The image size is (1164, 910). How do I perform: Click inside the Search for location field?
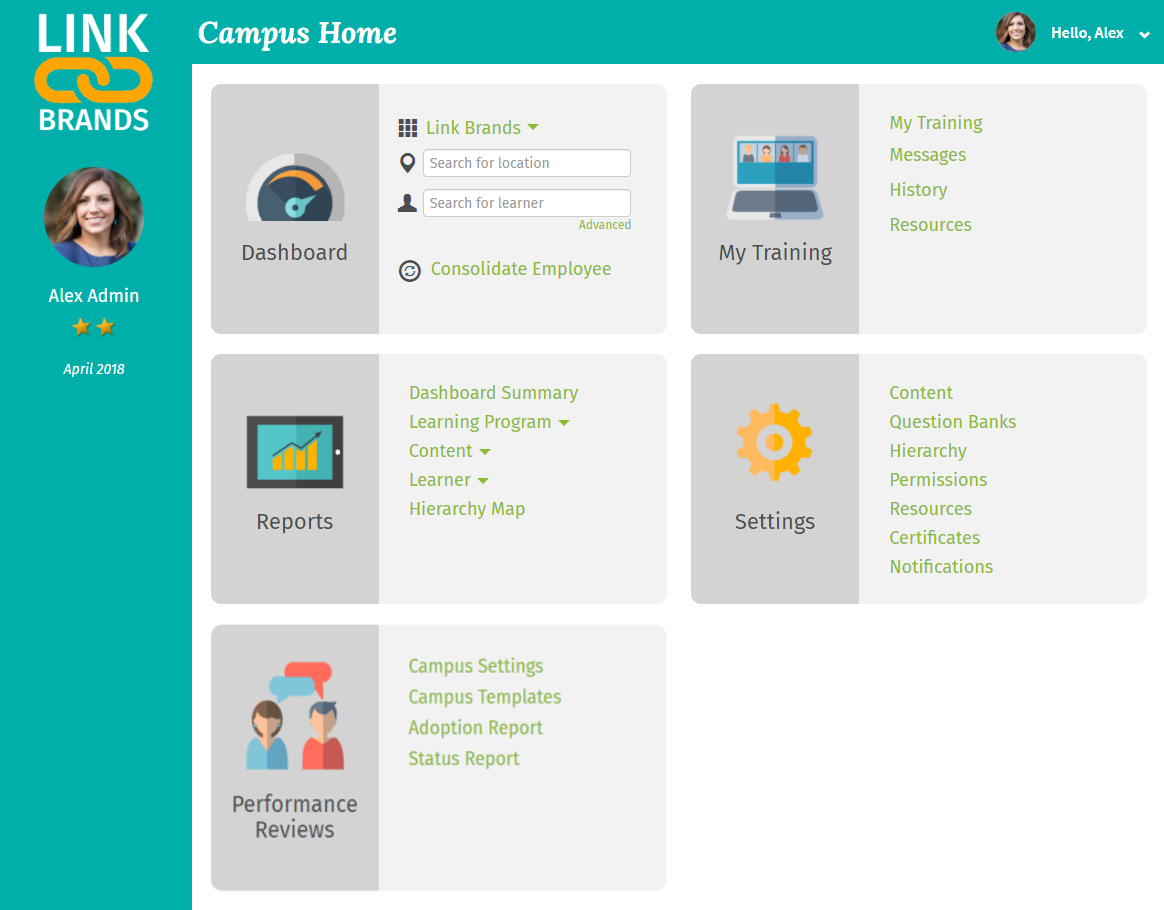point(527,162)
